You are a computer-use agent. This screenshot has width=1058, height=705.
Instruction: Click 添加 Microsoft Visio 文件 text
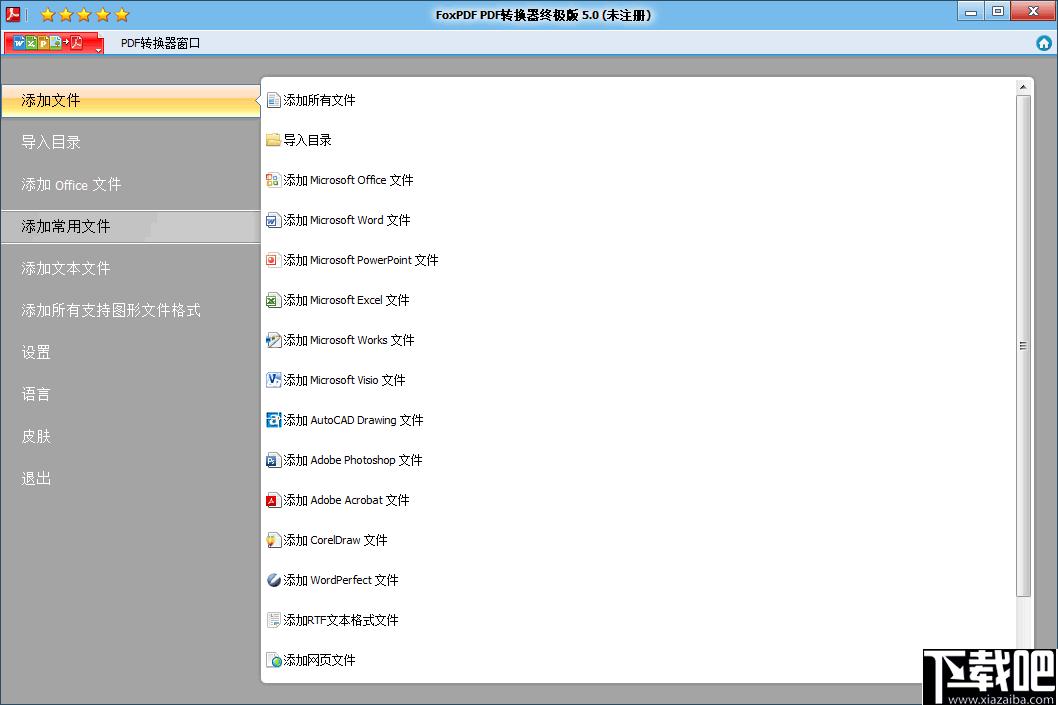344,380
